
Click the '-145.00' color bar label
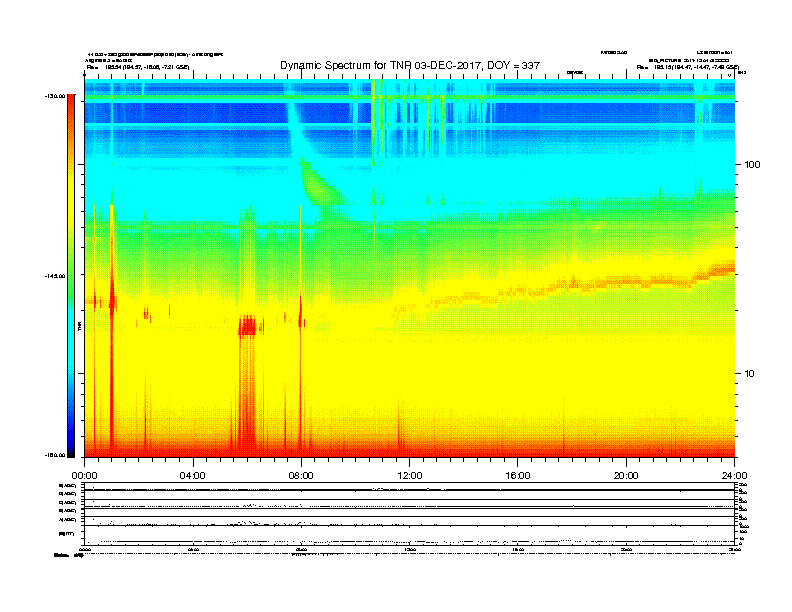pyautogui.click(x=55, y=276)
